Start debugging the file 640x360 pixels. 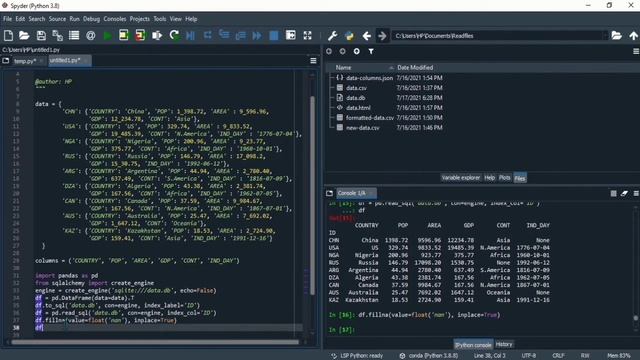pos(190,36)
